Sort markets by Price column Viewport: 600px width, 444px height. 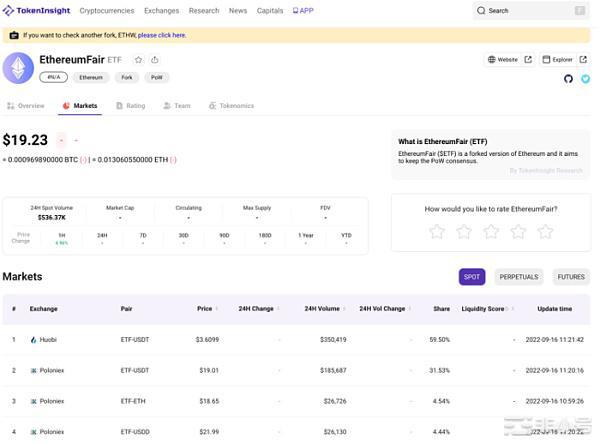pos(207,309)
